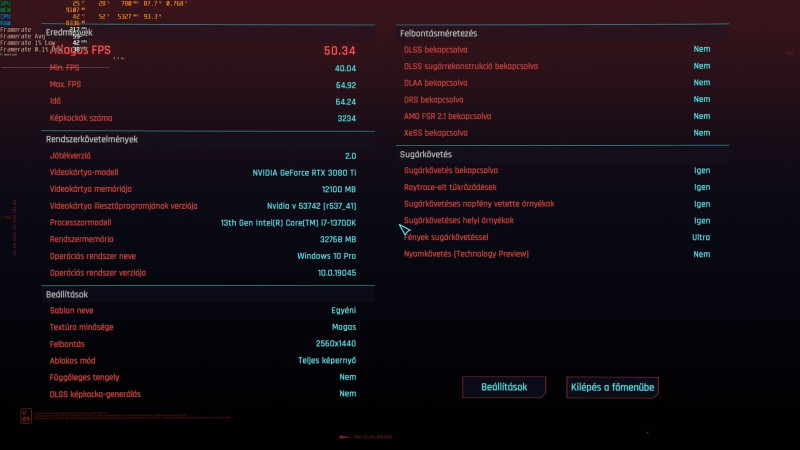The height and width of the screenshot is (450, 800).
Task: Select the Max. FPS row label
Action: point(65,84)
